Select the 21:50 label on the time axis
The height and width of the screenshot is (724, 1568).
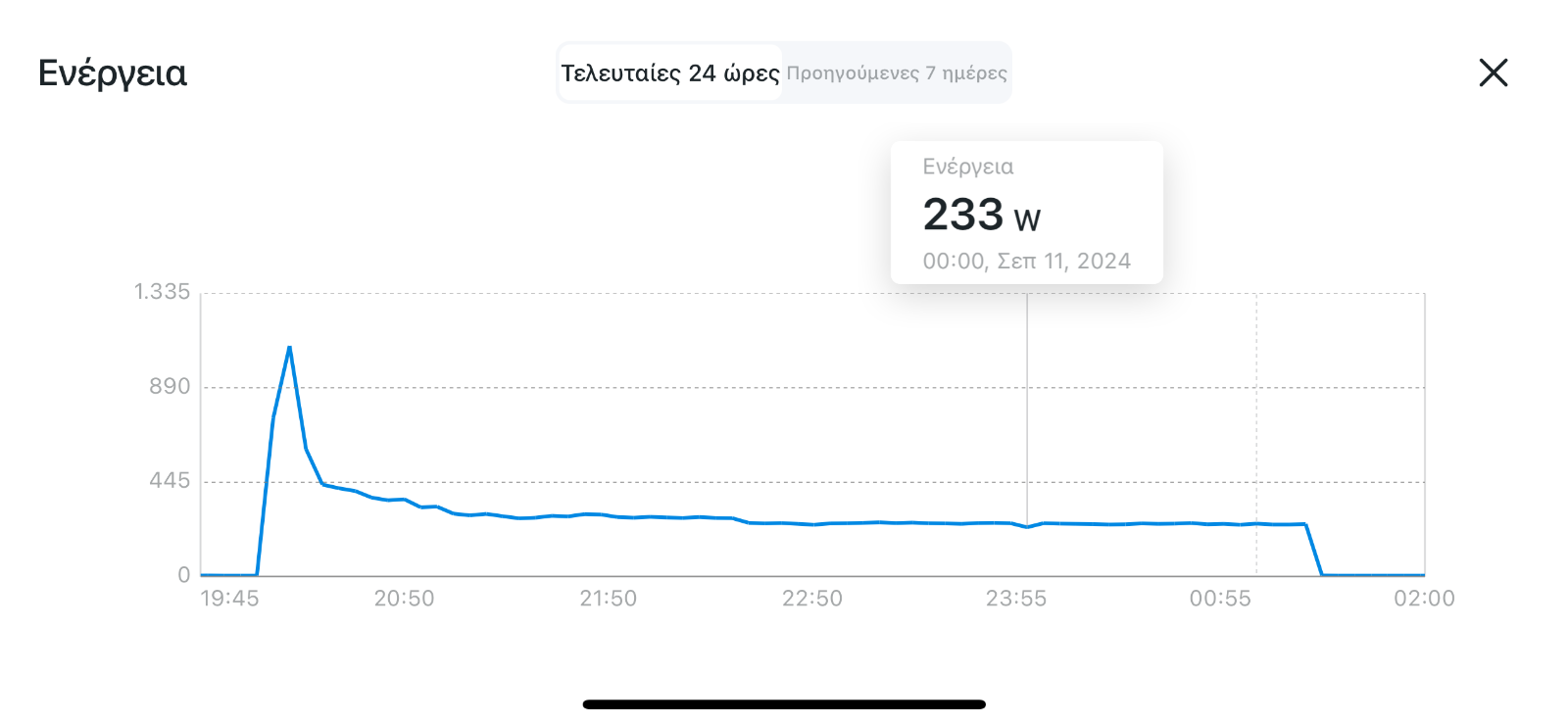(608, 599)
